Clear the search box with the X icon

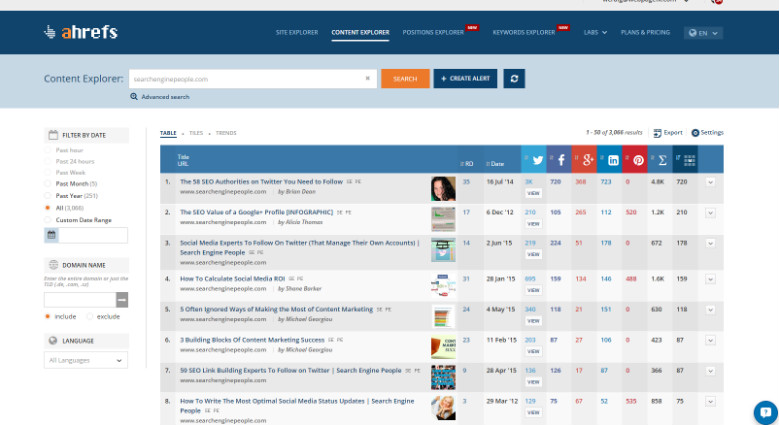point(367,78)
